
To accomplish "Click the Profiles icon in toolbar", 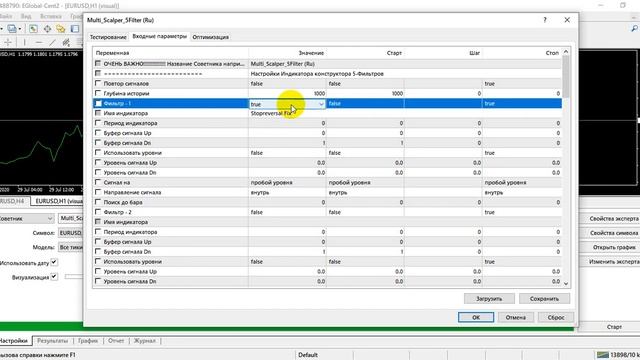I will point(12,29).
